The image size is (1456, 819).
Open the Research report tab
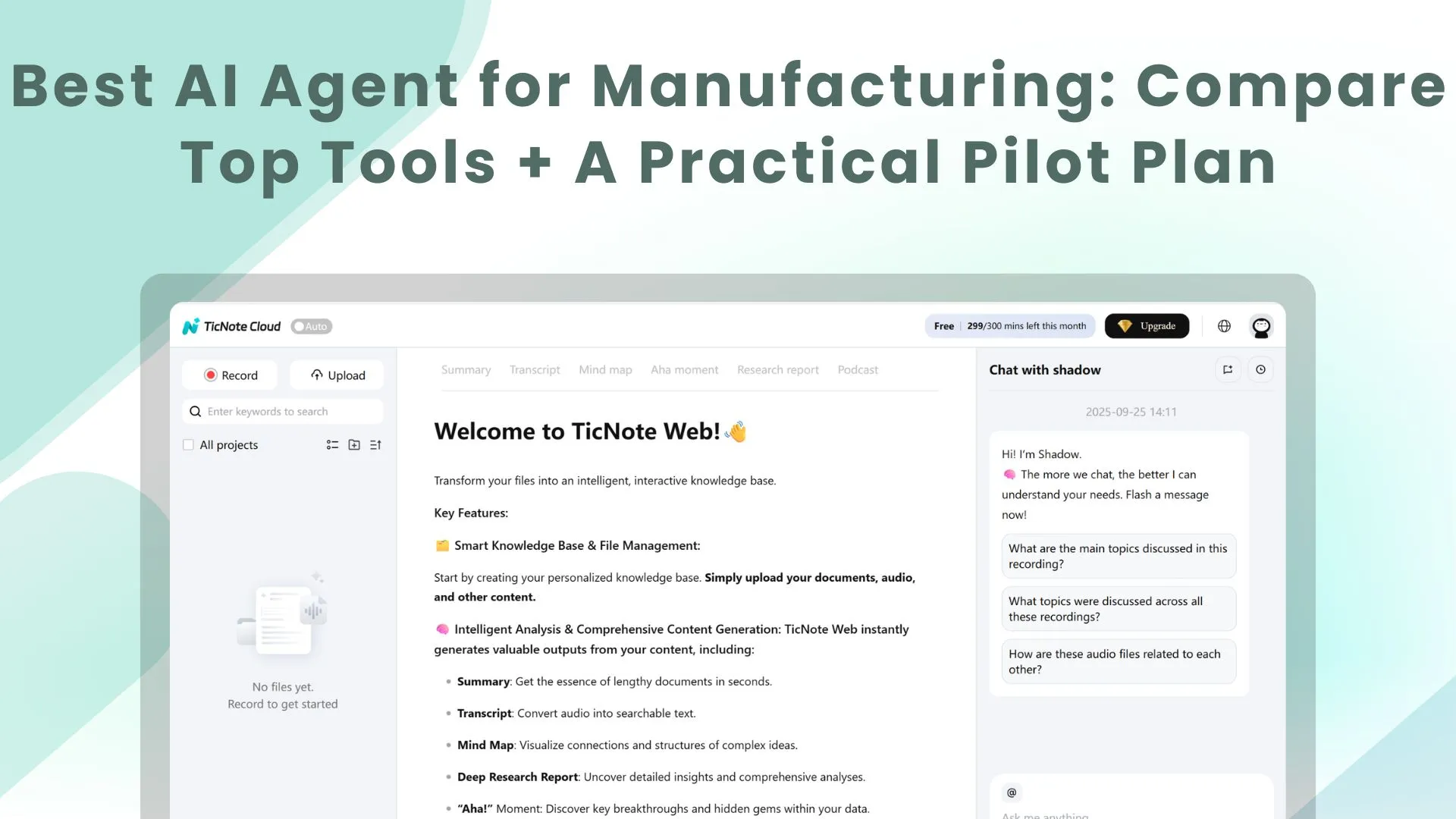coord(778,370)
